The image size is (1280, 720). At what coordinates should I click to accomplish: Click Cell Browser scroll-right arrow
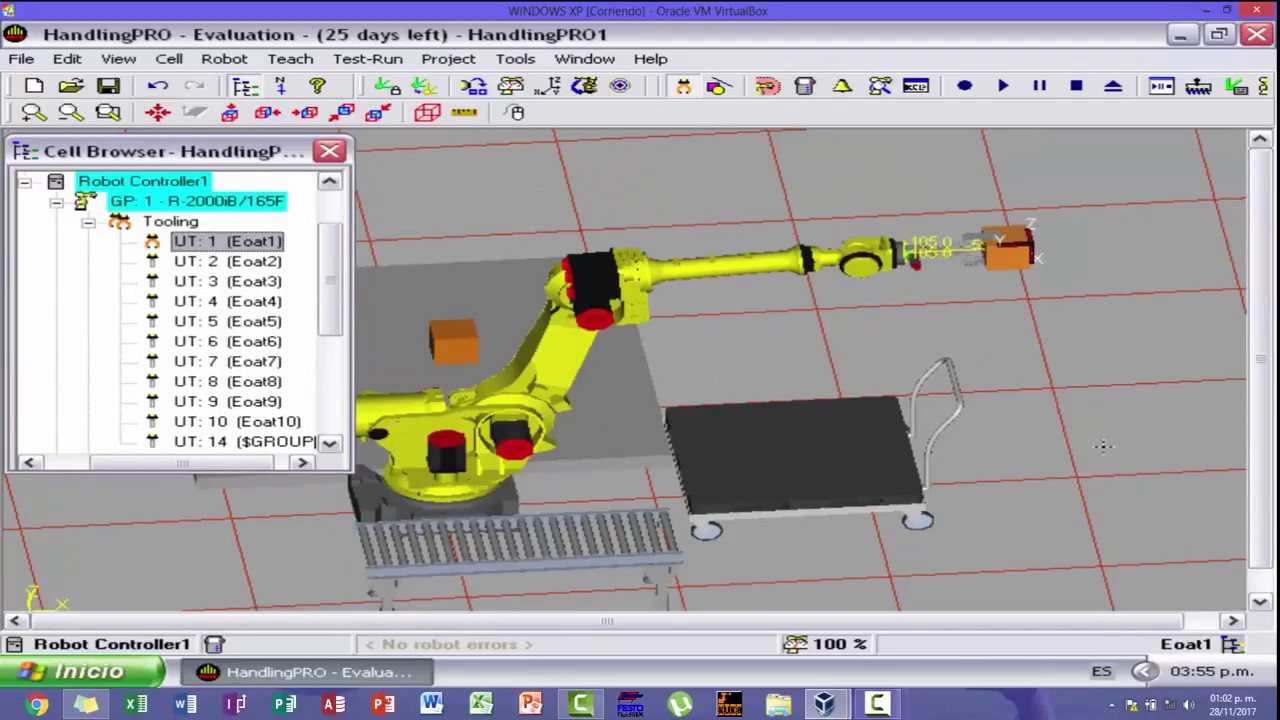tap(302, 462)
